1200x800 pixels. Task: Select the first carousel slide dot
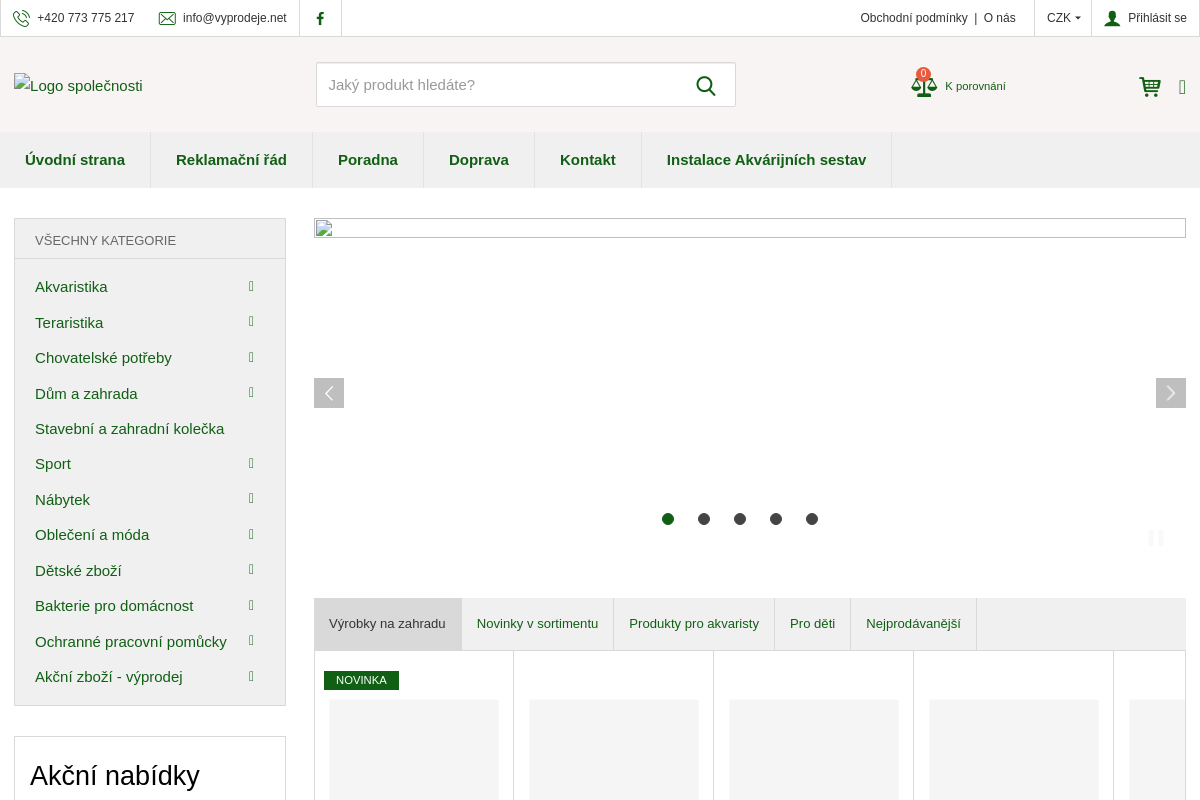click(x=668, y=519)
